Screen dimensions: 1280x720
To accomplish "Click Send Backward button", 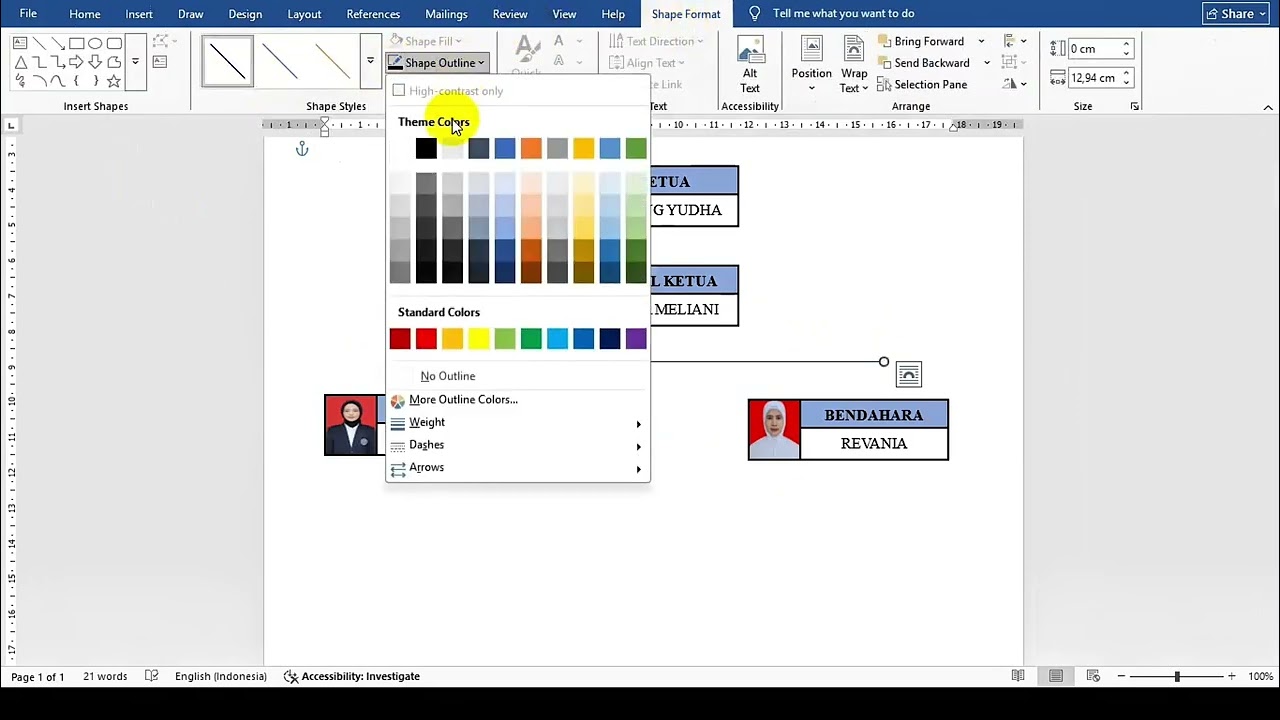I will click(924, 62).
